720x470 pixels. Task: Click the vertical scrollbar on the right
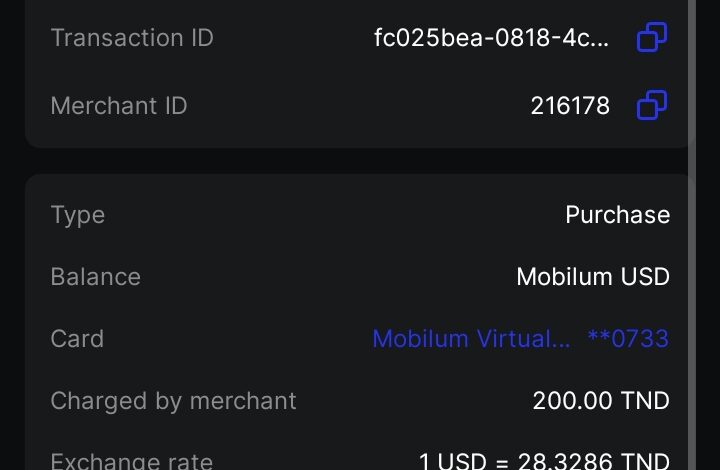tap(692, 80)
